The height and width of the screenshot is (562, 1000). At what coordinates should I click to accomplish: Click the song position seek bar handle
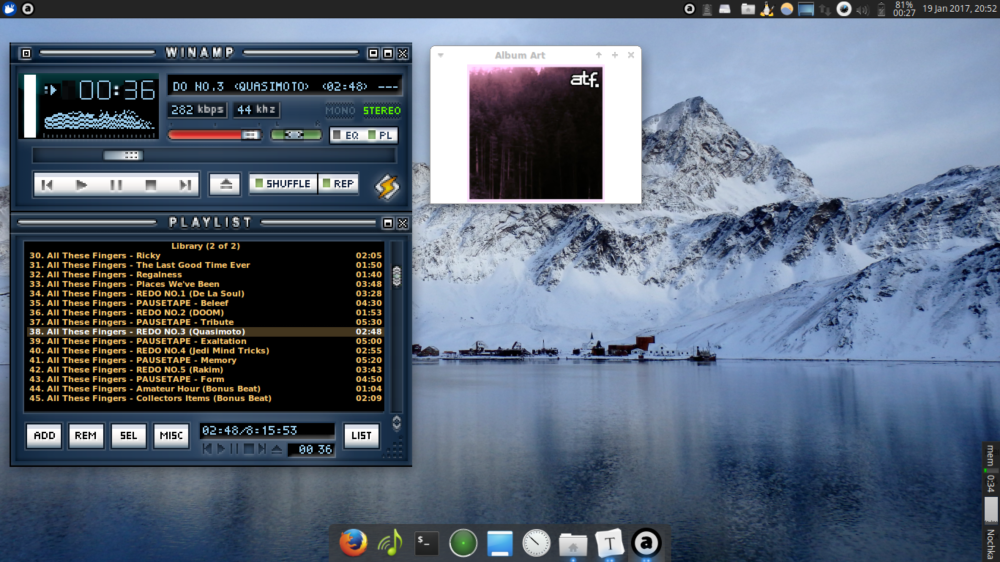coord(122,155)
